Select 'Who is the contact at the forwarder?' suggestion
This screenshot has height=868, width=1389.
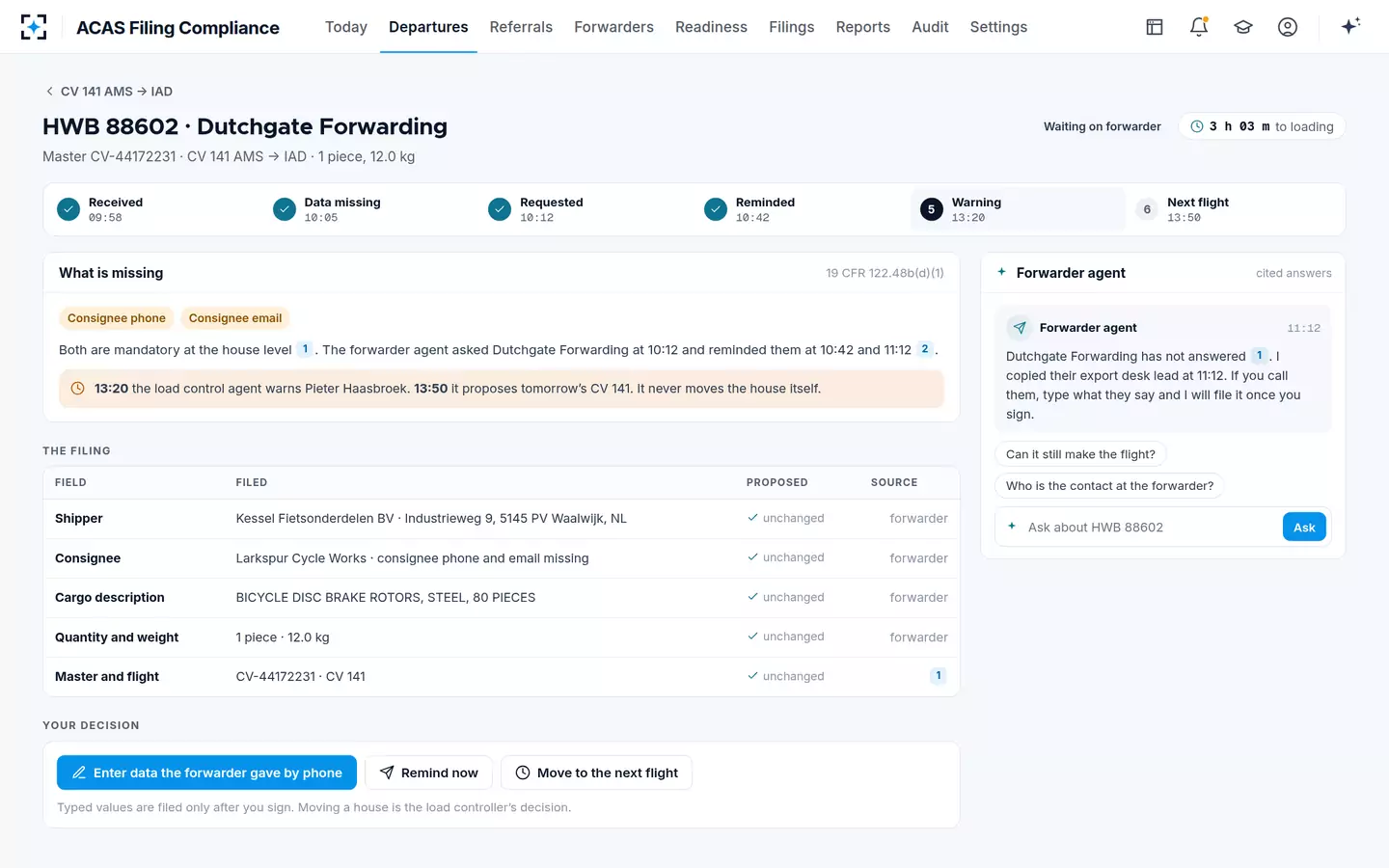click(x=1109, y=486)
